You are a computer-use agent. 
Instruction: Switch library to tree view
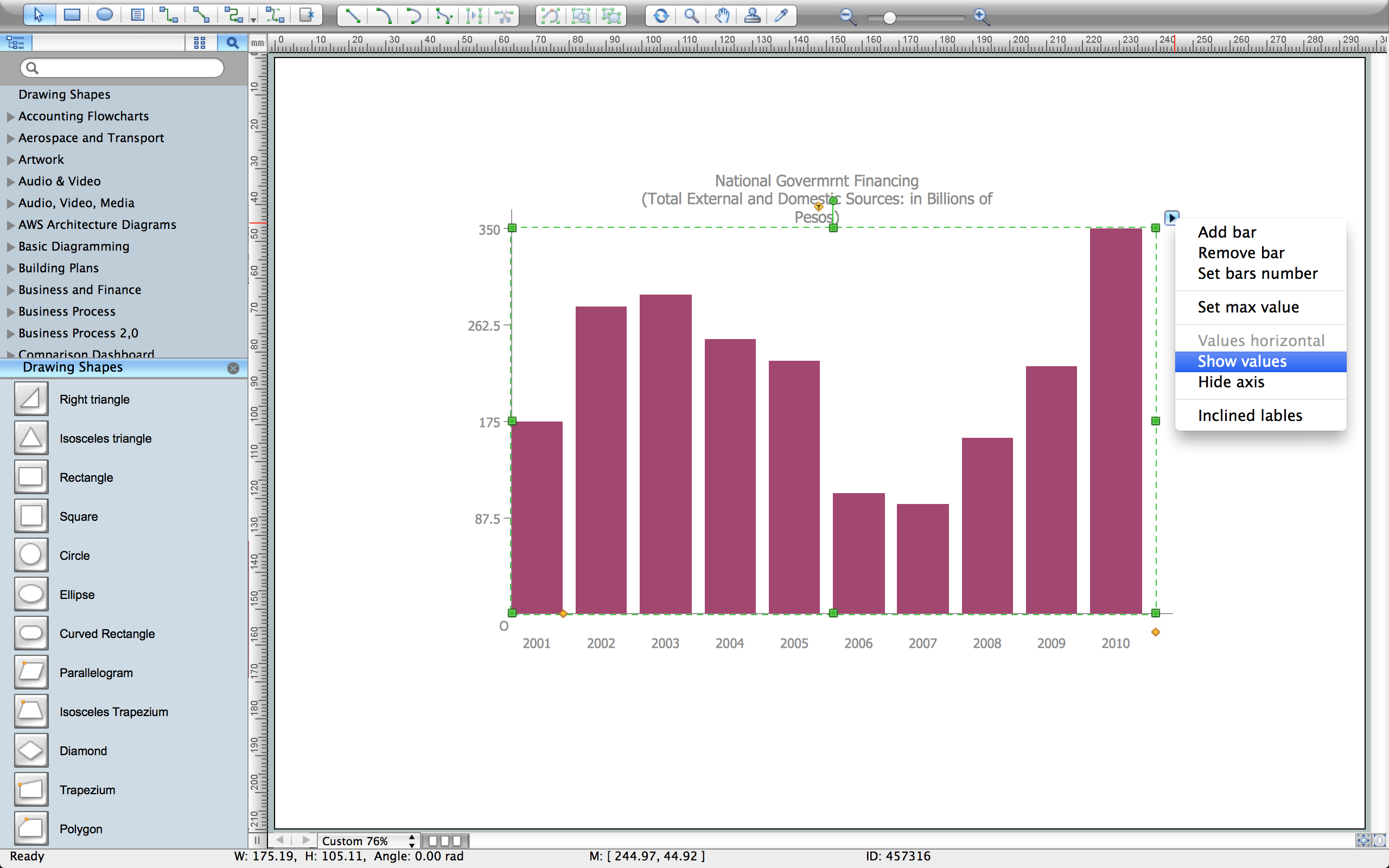click(16, 42)
